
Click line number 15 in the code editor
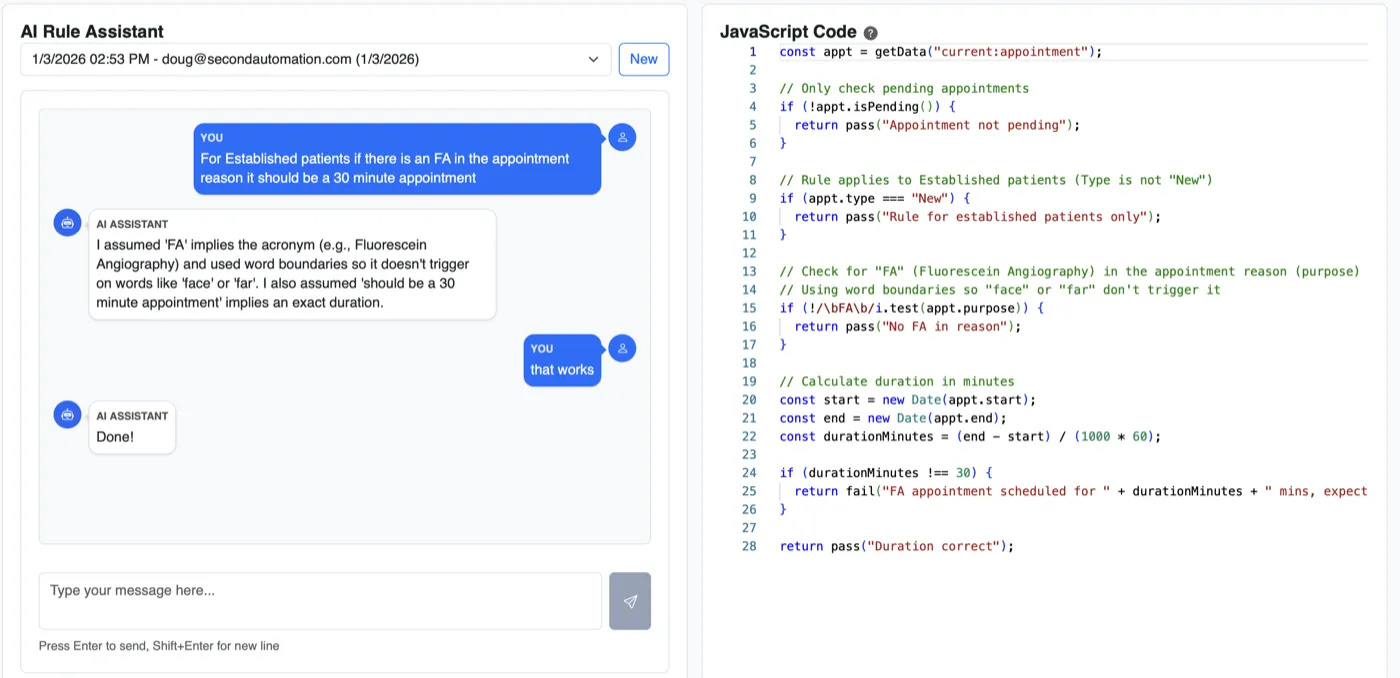[750, 307]
